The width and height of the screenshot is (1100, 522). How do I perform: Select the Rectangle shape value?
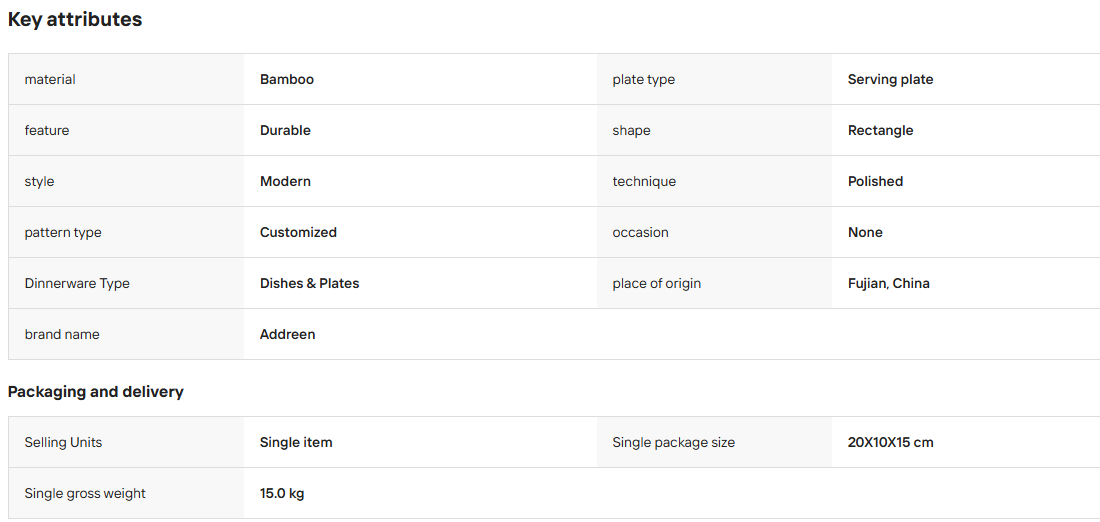(x=880, y=130)
